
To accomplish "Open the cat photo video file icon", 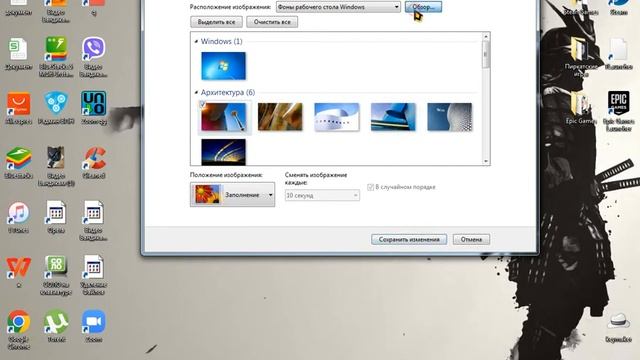I will point(56,158).
